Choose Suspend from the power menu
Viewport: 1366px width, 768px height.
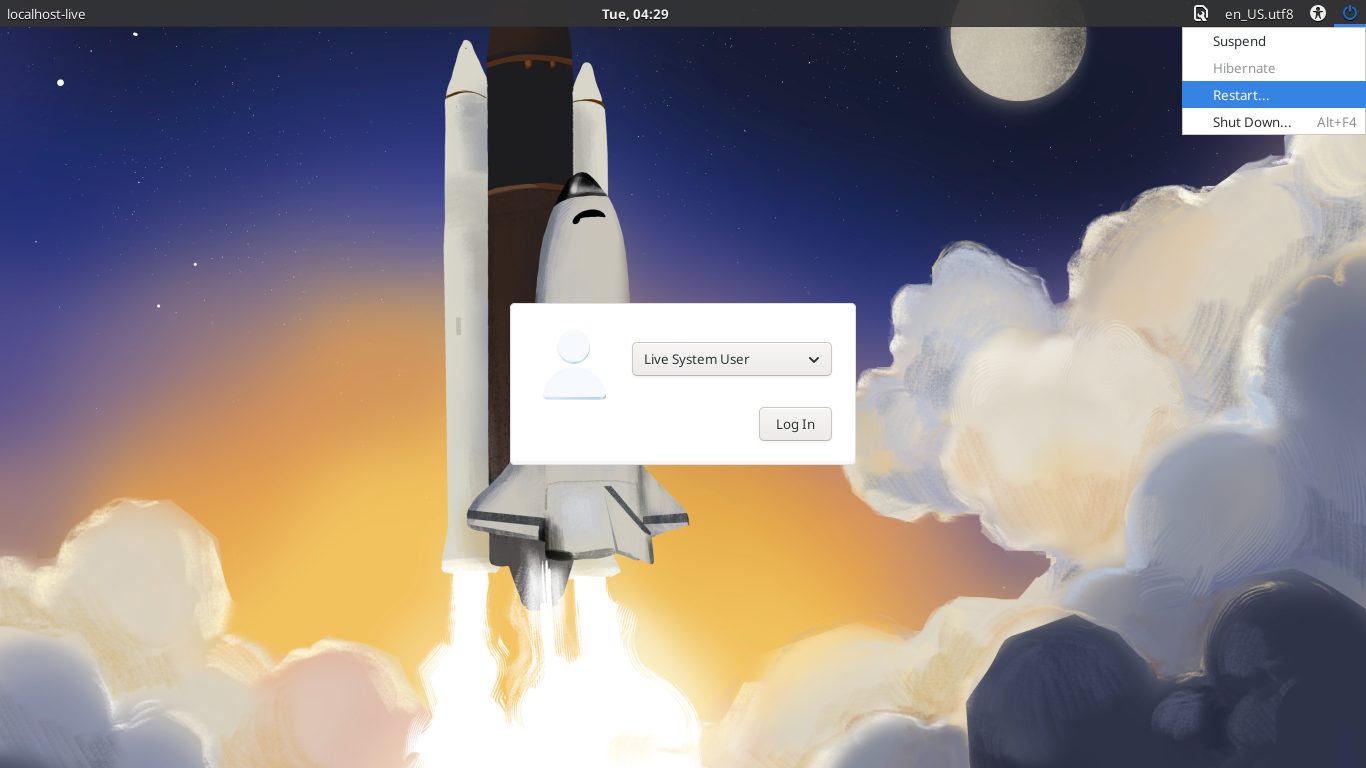[x=1274, y=41]
